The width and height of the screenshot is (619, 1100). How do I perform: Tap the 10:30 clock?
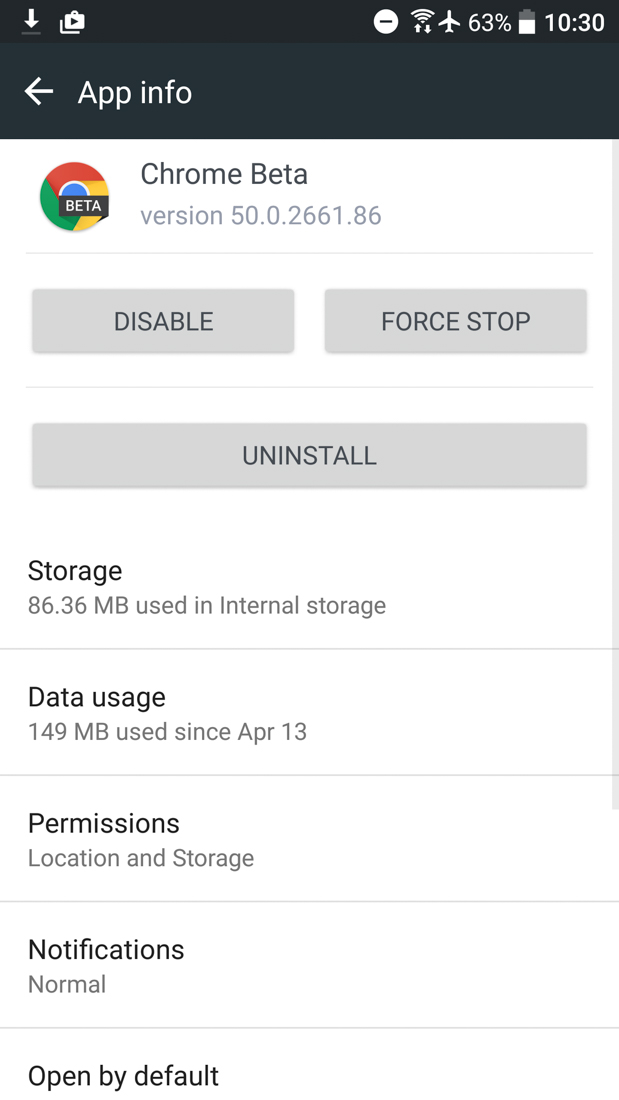574,22
